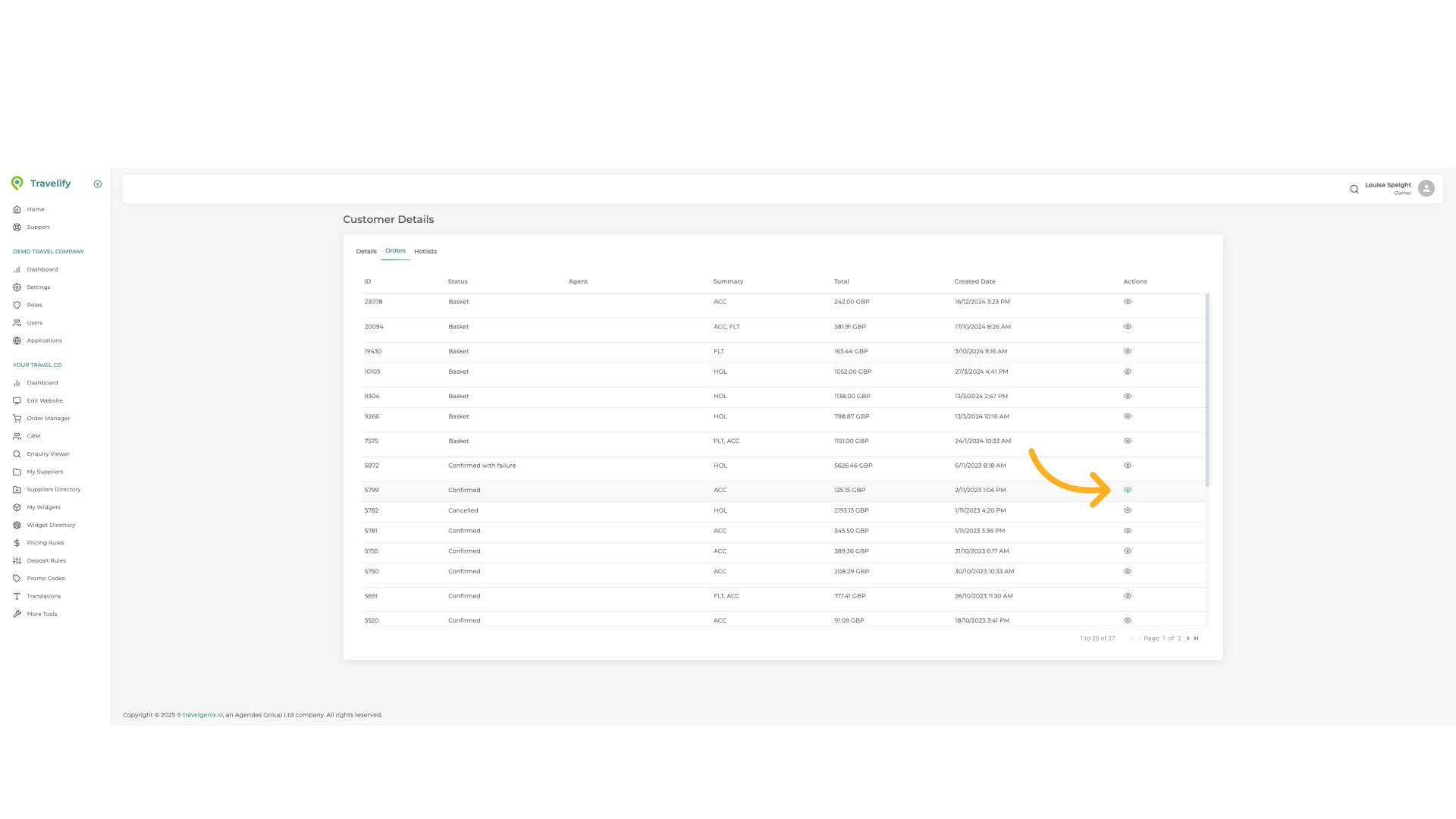
Task: Click the Pricing Rules dollar icon
Action: (17, 542)
